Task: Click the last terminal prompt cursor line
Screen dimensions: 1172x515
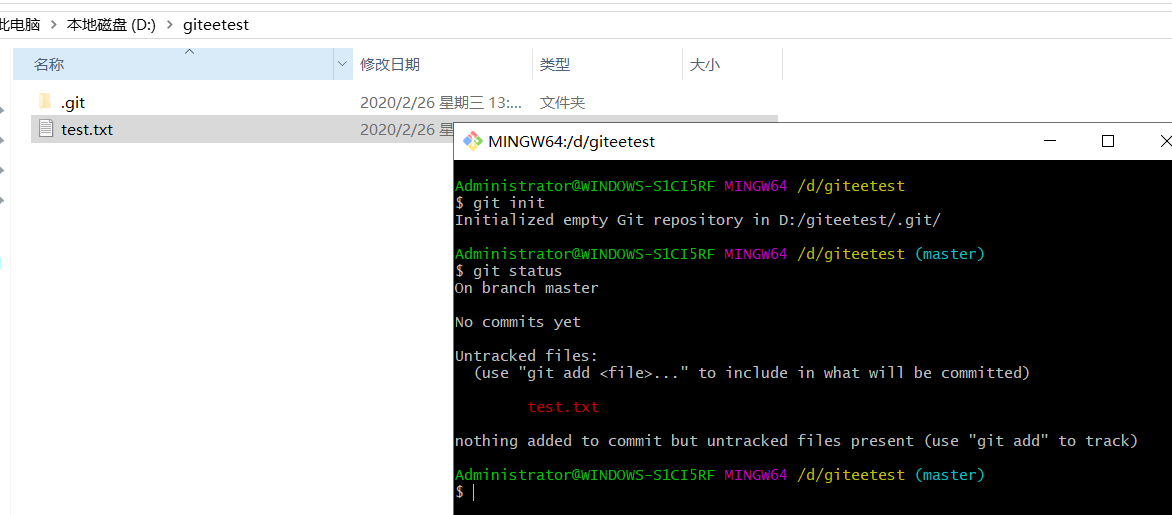Action: (465, 493)
